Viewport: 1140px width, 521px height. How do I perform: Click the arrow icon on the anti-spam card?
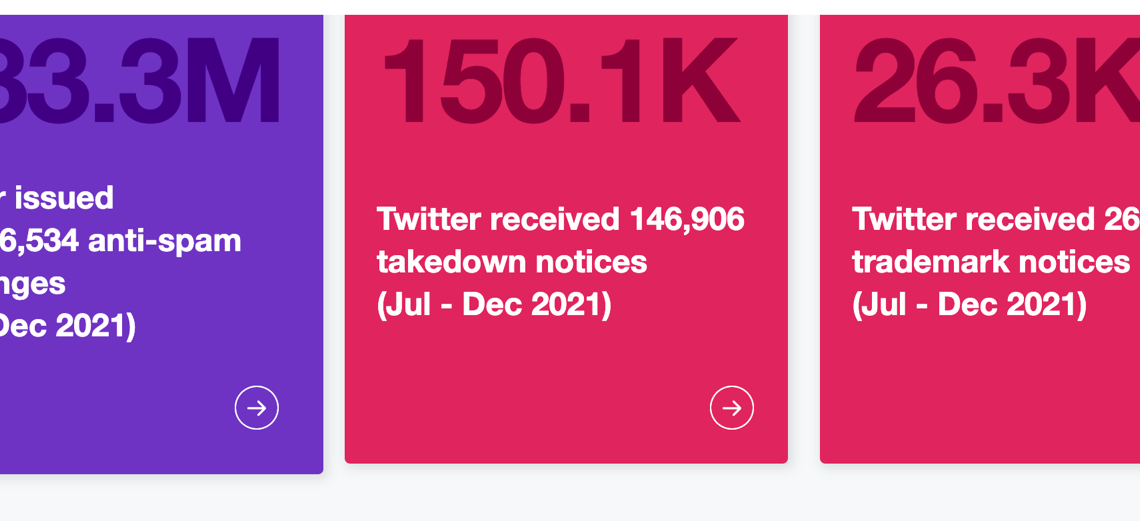click(x=257, y=408)
